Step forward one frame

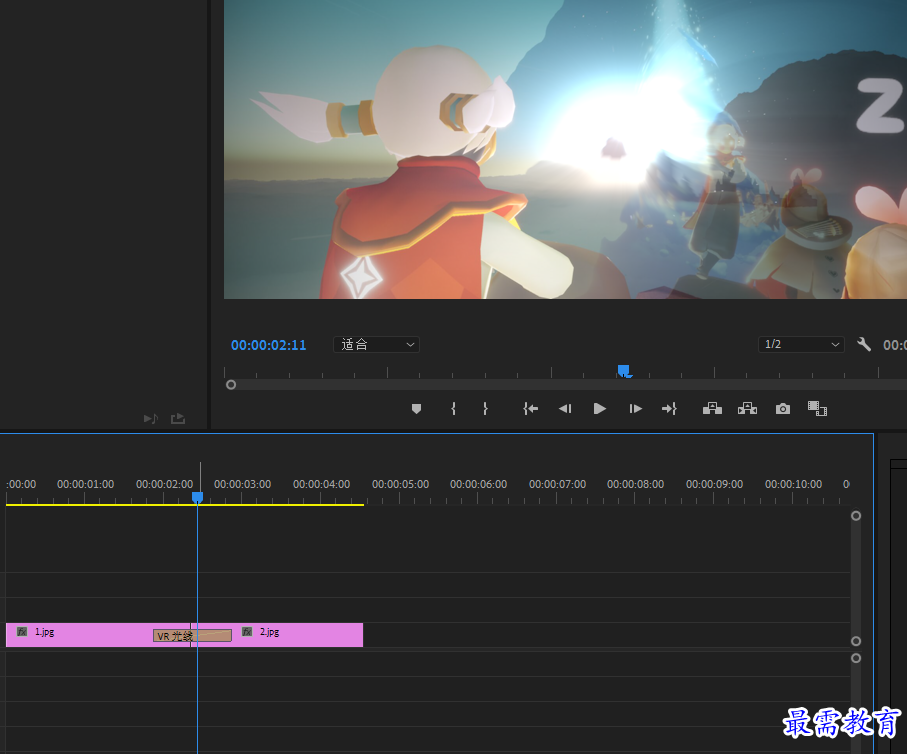pyautogui.click(x=635, y=409)
